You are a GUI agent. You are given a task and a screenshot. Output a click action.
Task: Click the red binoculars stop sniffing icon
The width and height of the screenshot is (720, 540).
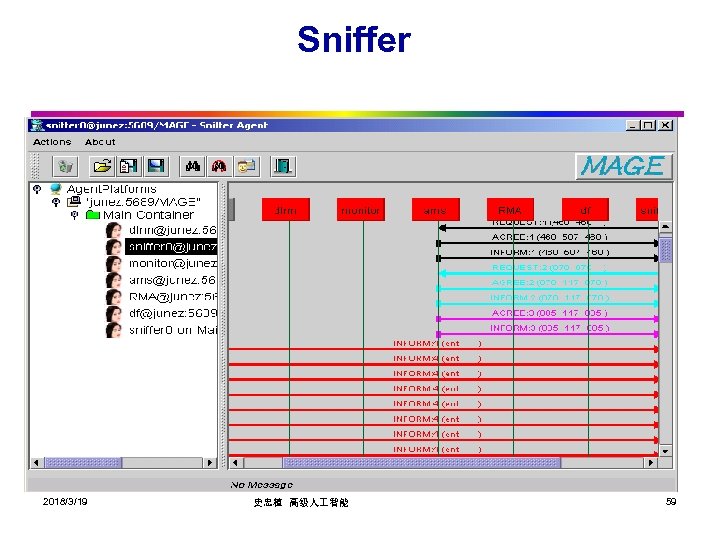(x=219, y=166)
